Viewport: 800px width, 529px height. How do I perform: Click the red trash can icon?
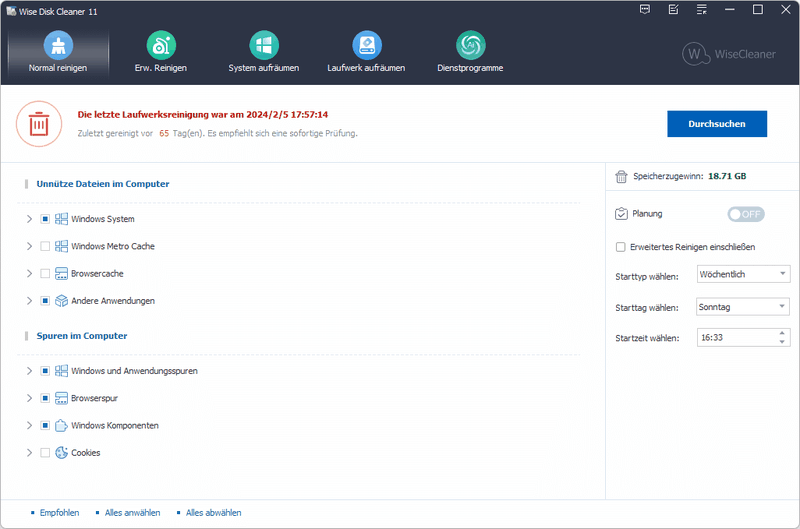click(39, 124)
